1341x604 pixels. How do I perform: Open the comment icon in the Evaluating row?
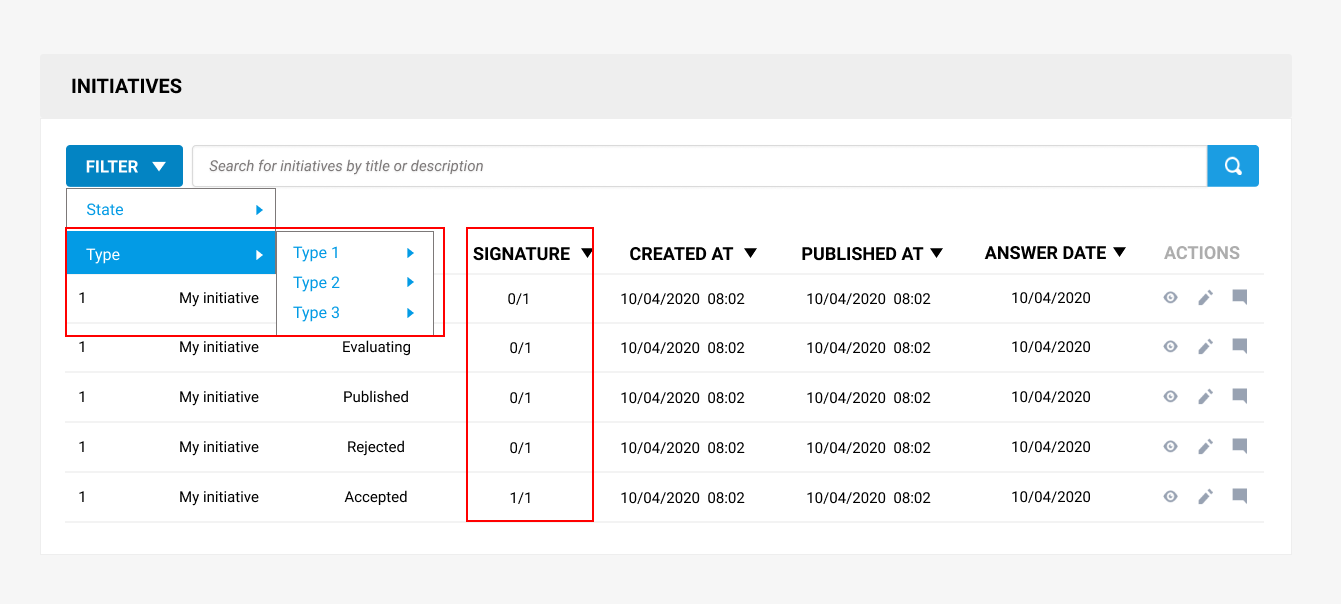(1239, 347)
